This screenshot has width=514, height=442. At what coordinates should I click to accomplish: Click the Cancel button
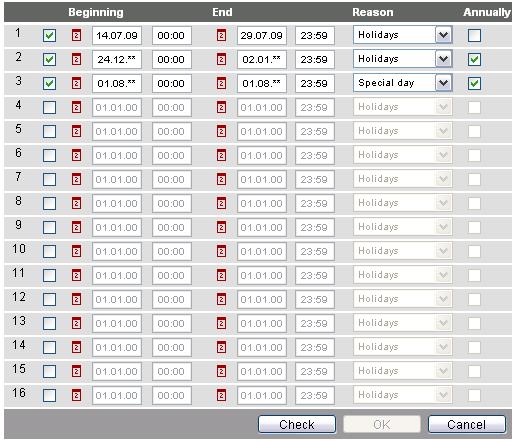click(x=467, y=424)
